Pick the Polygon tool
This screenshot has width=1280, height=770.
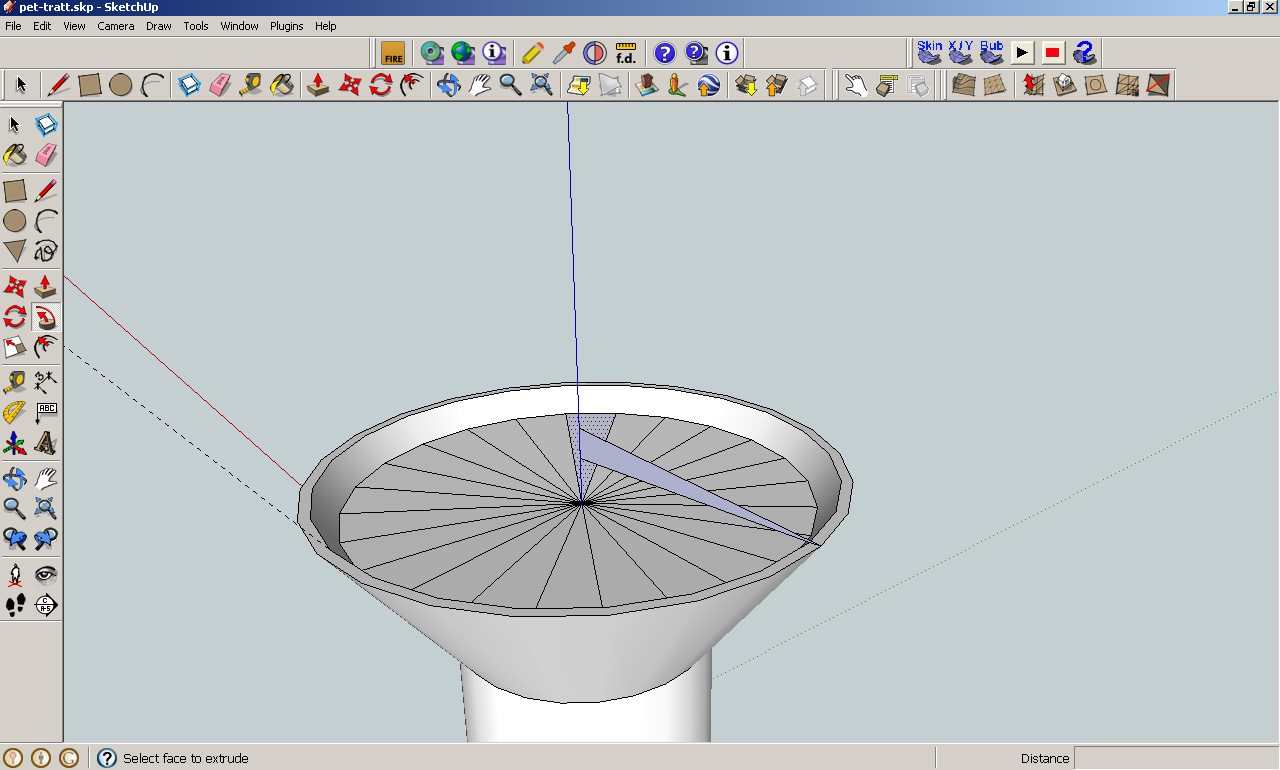pos(14,251)
